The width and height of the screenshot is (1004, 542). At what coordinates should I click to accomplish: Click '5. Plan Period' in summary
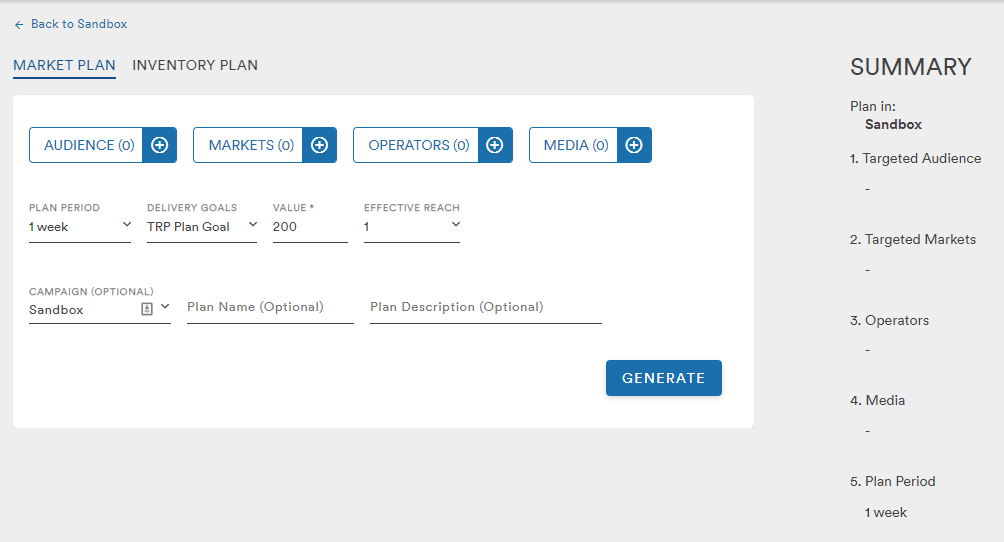893,481
